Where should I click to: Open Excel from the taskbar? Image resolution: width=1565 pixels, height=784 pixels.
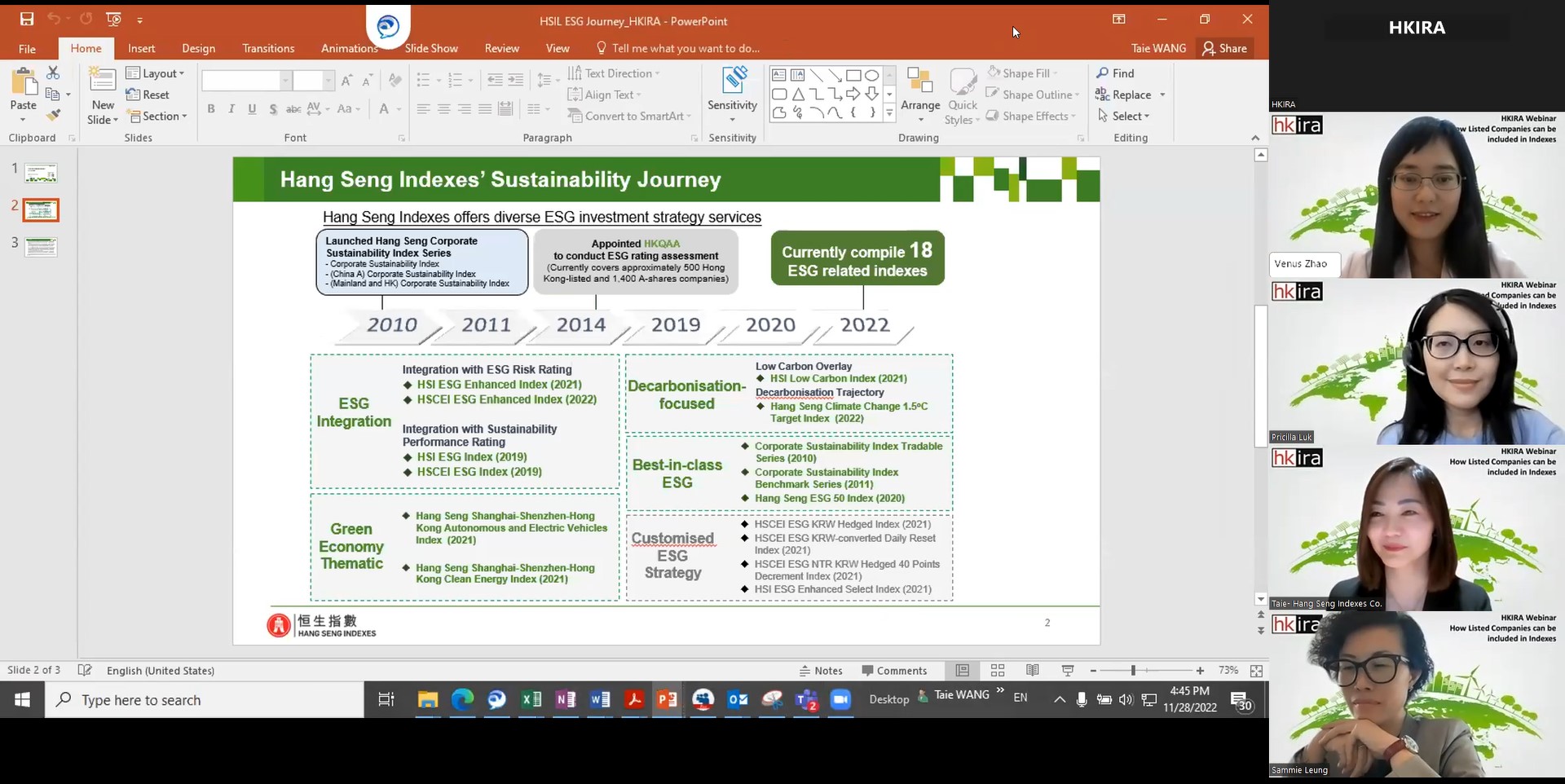(531, 699)
